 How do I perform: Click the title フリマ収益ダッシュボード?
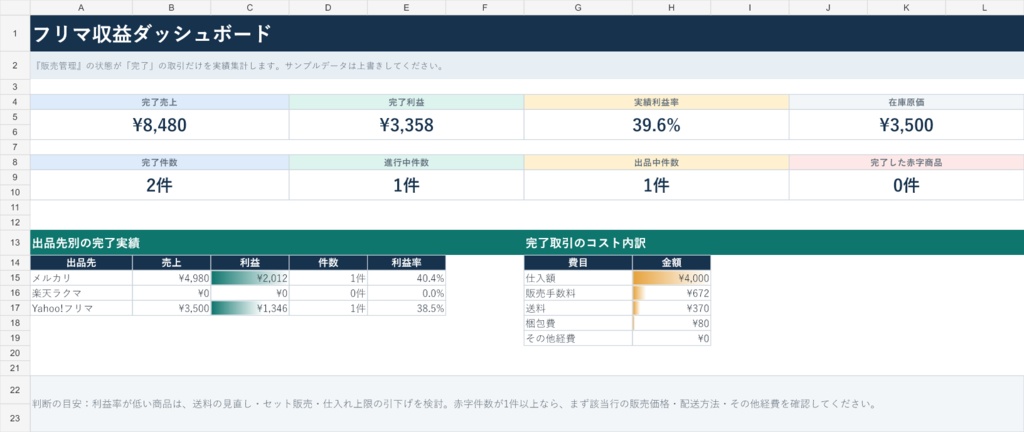(152, 33)
